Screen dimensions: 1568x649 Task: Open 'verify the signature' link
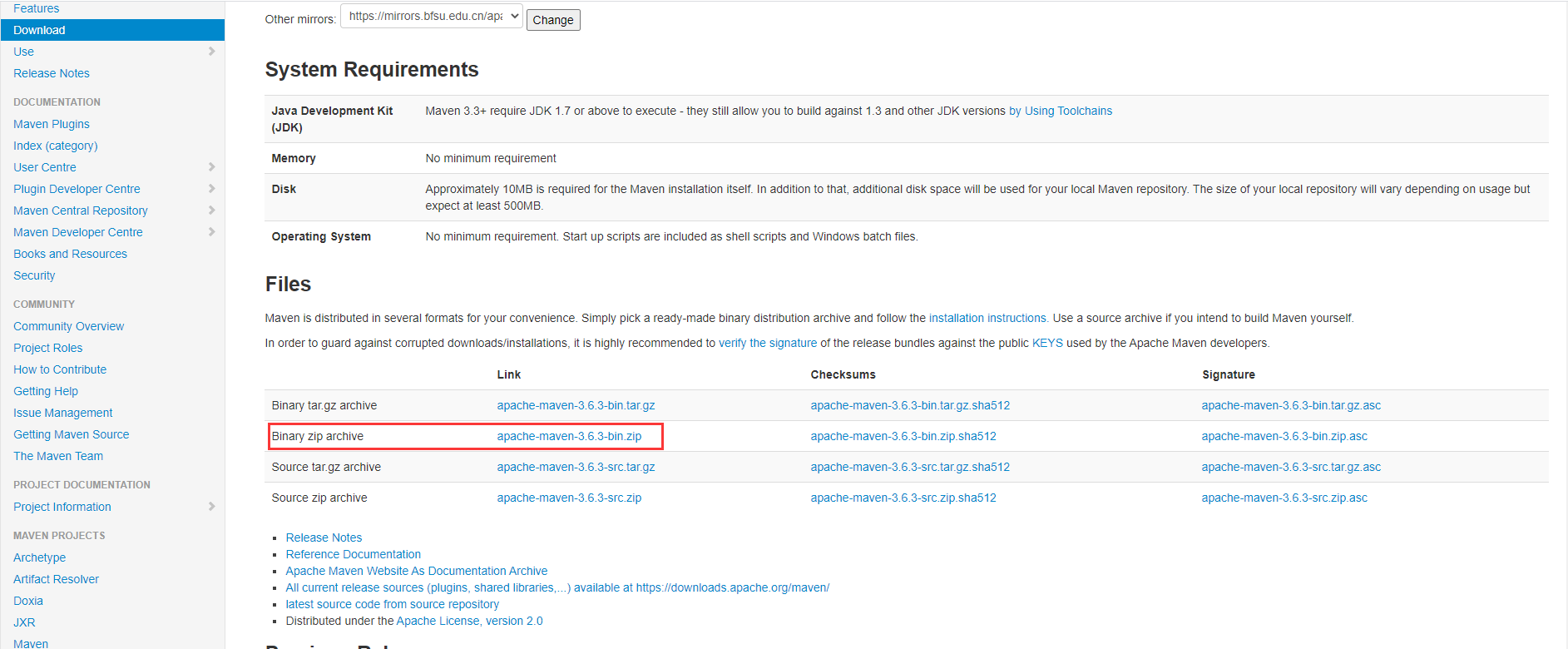[x=768, y=343]
